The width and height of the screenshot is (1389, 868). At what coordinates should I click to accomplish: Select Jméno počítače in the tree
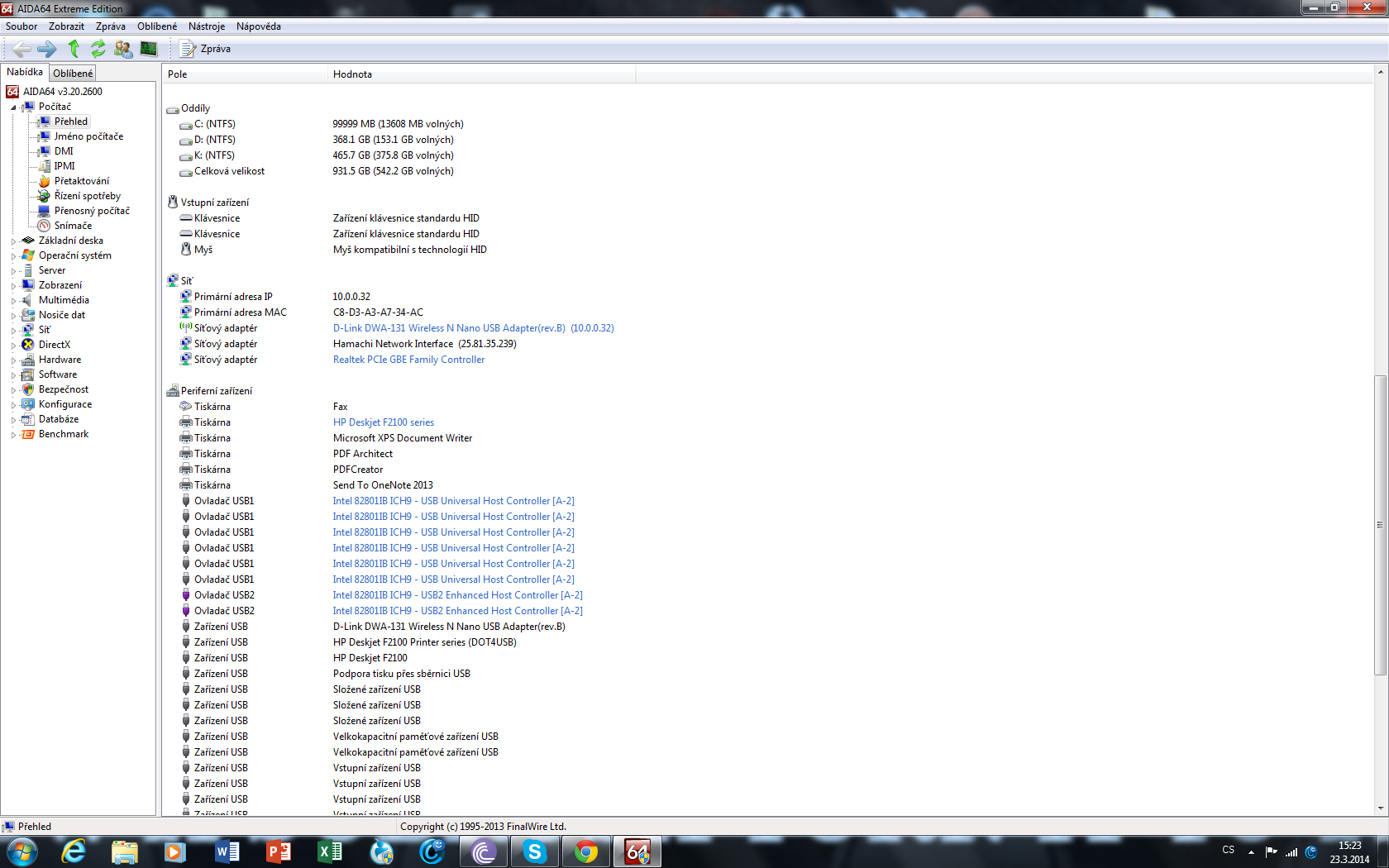[x=88, y=136]
